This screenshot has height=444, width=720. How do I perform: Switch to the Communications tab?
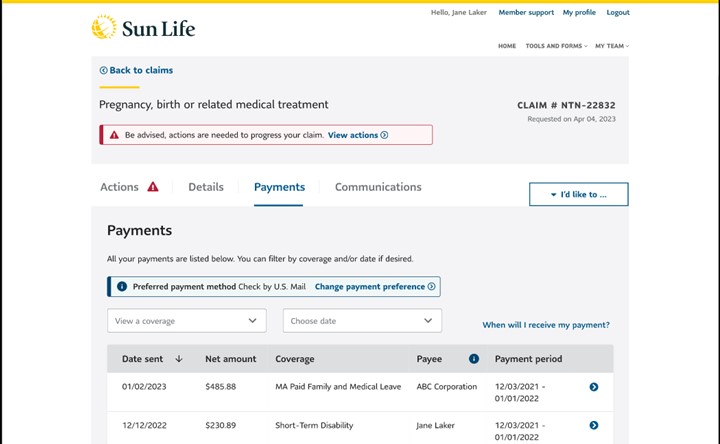378,187
